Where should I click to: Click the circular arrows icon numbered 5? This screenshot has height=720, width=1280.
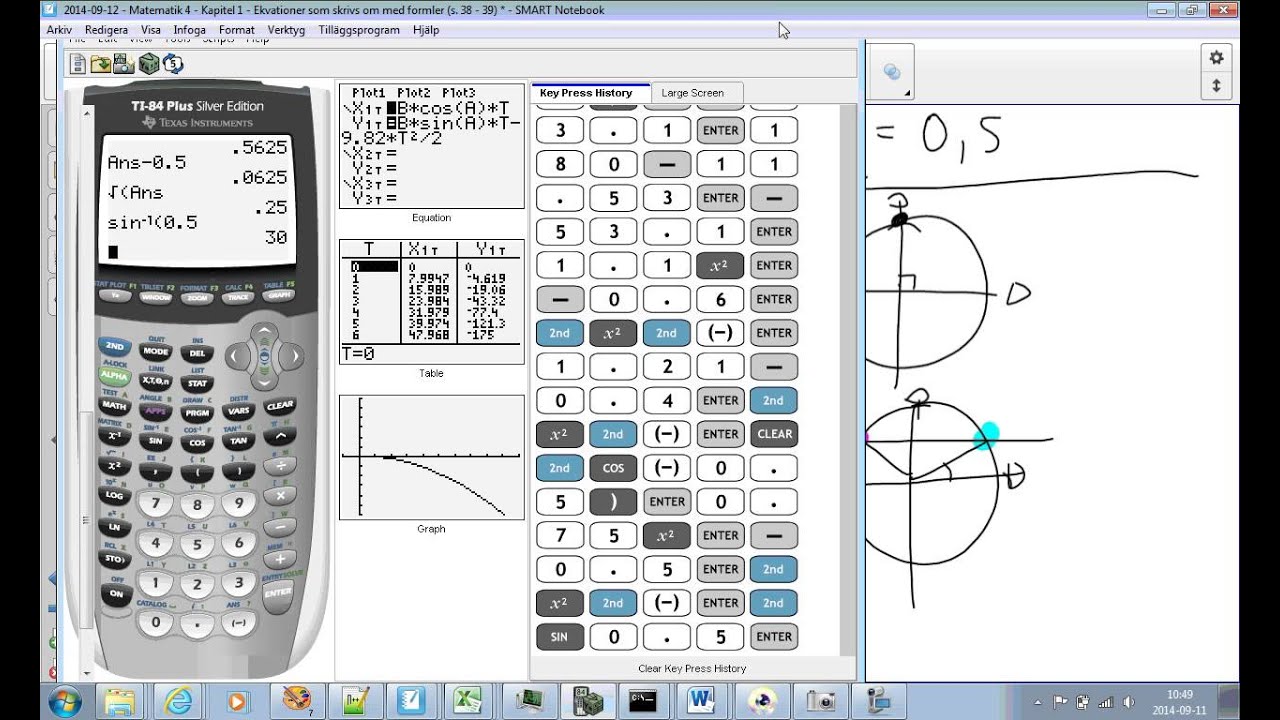coord(173,64)
